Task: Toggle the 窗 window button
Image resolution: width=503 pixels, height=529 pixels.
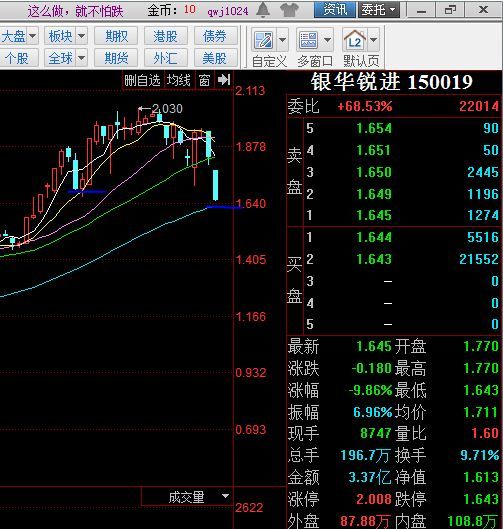Action: [204, 80]
